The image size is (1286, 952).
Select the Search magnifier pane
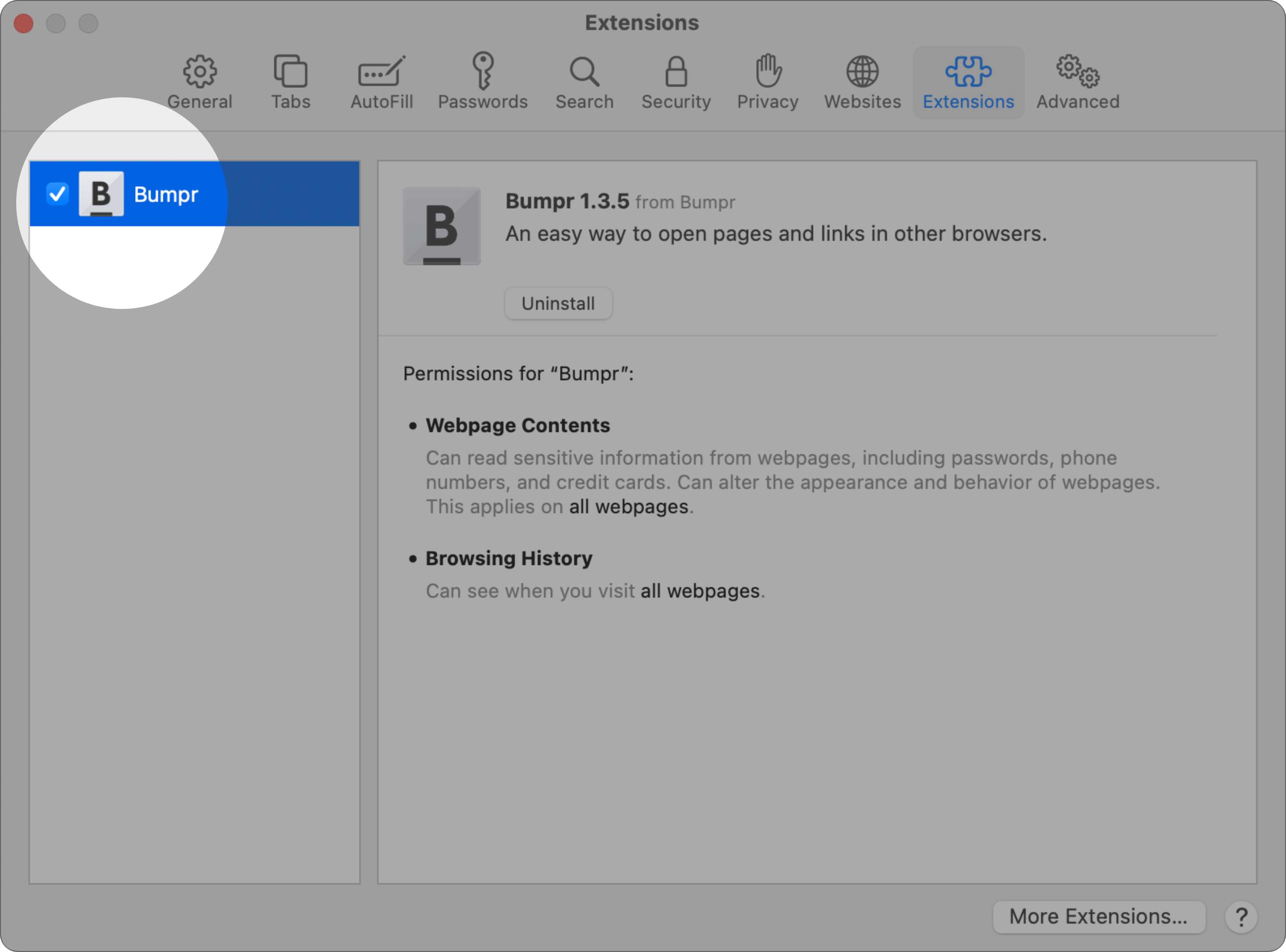point(584,82)
